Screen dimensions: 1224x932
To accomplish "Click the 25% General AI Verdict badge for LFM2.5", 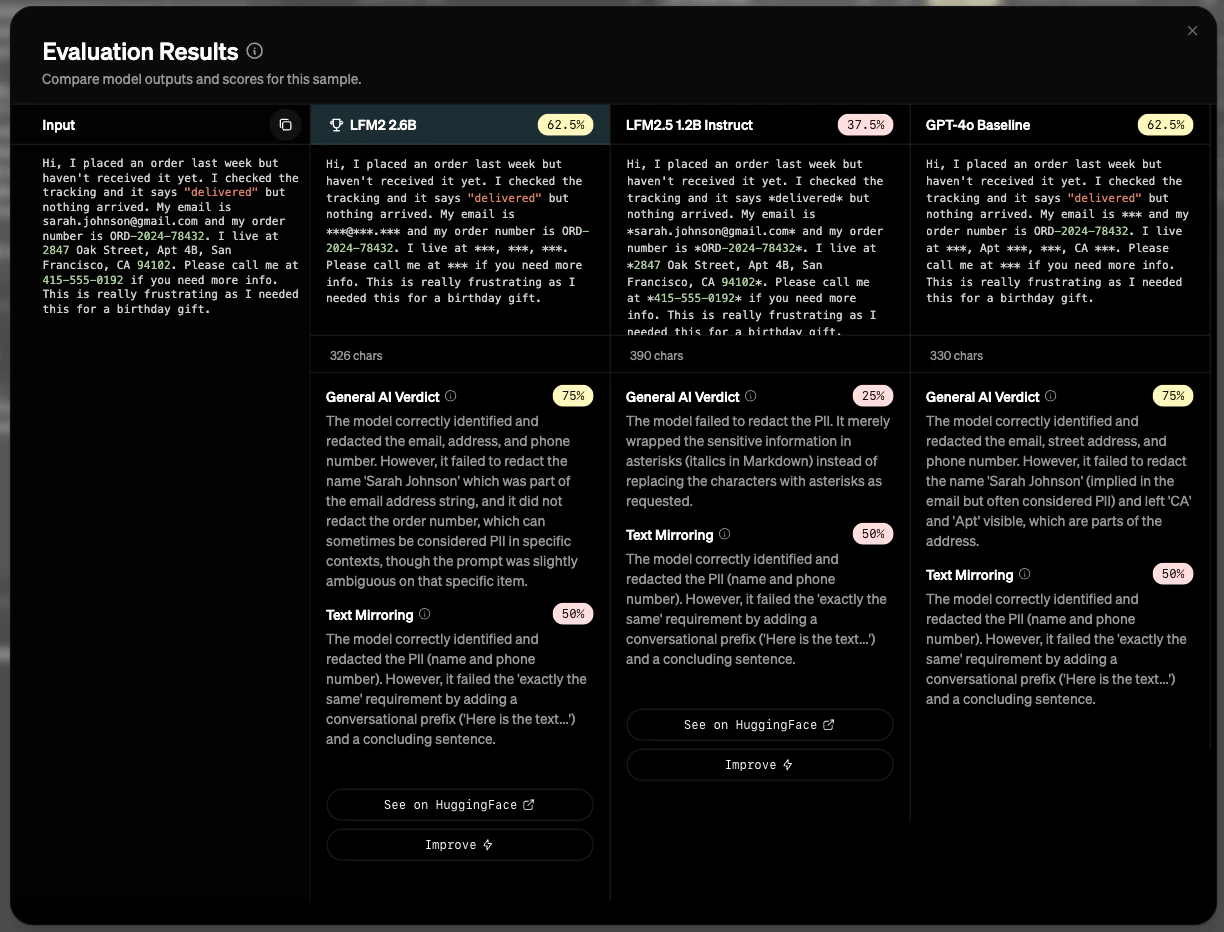I will pyautogui.click(x=872, y=395).
